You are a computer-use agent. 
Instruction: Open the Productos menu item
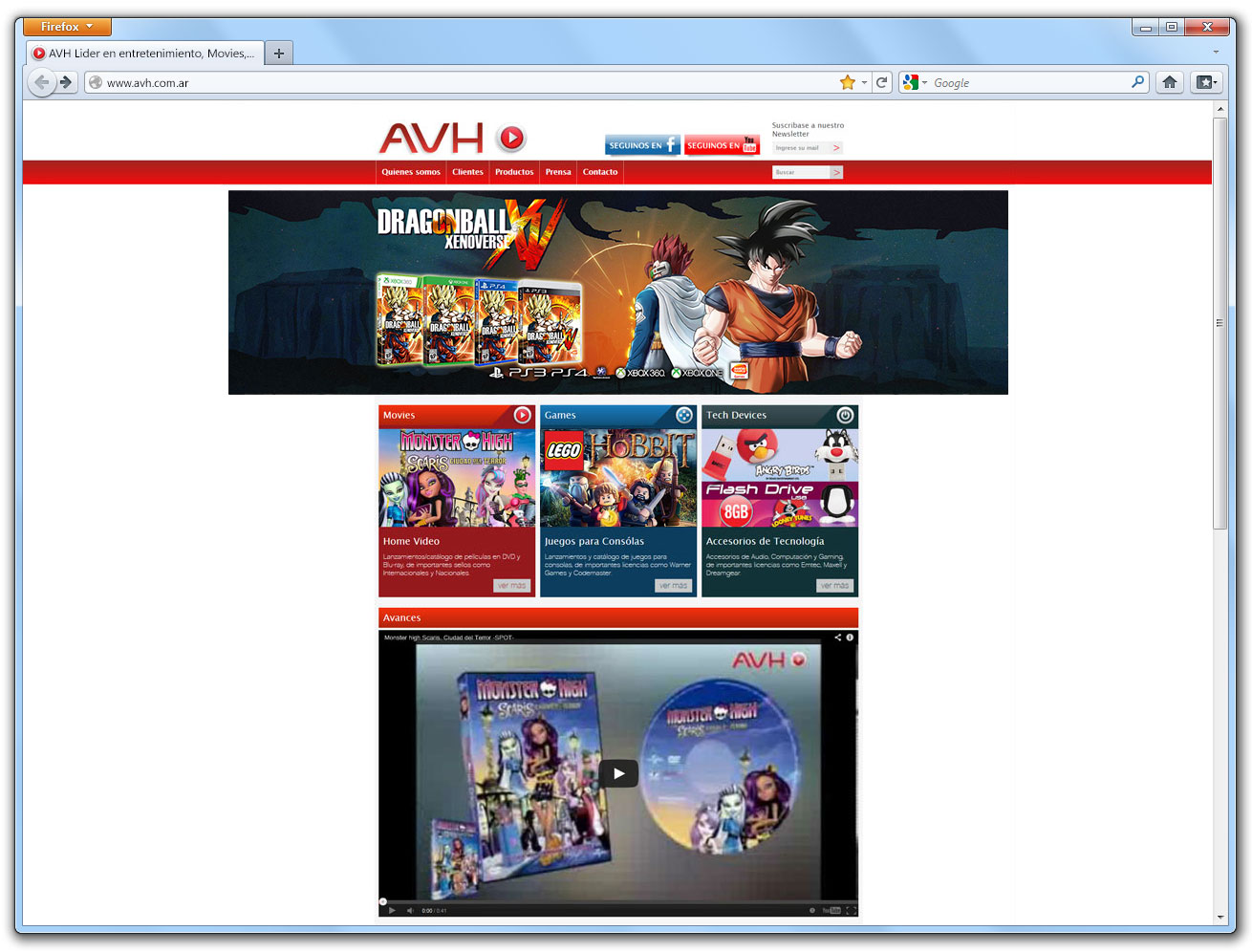[514, 172]
